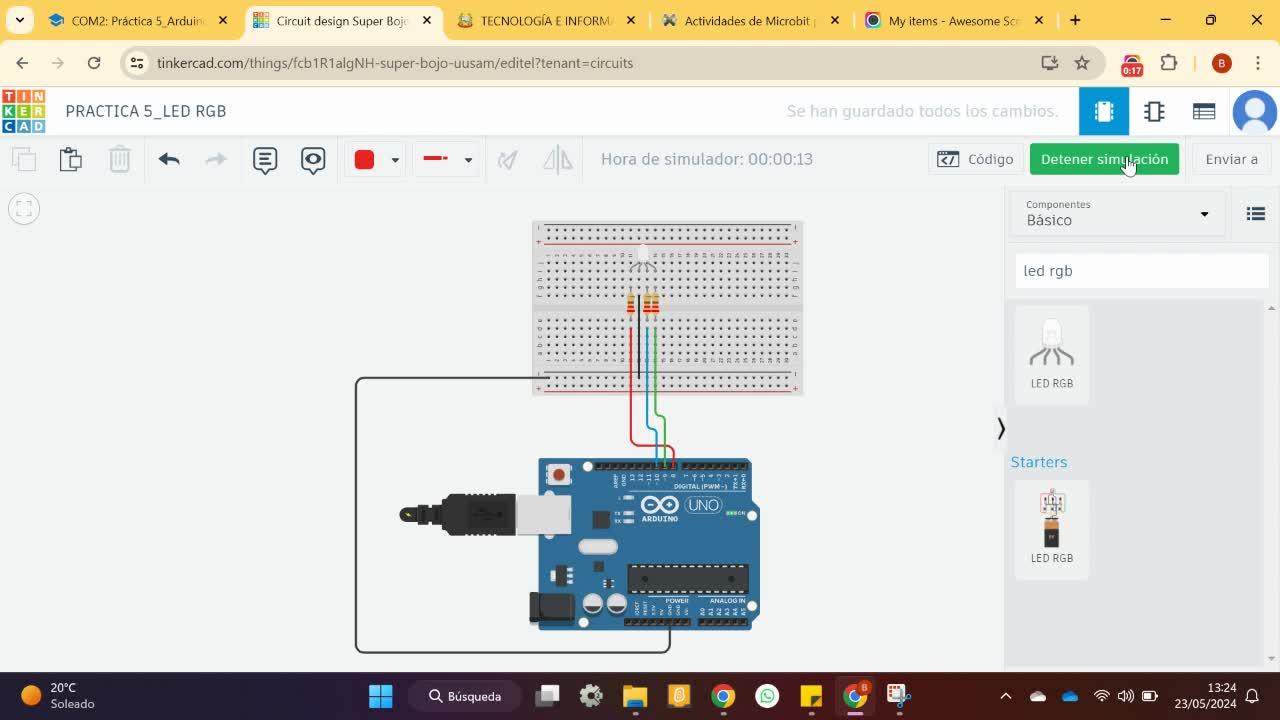Click Detener simulación button
The width and height of the screenshot is (1280, 720).
[1104, 159]
